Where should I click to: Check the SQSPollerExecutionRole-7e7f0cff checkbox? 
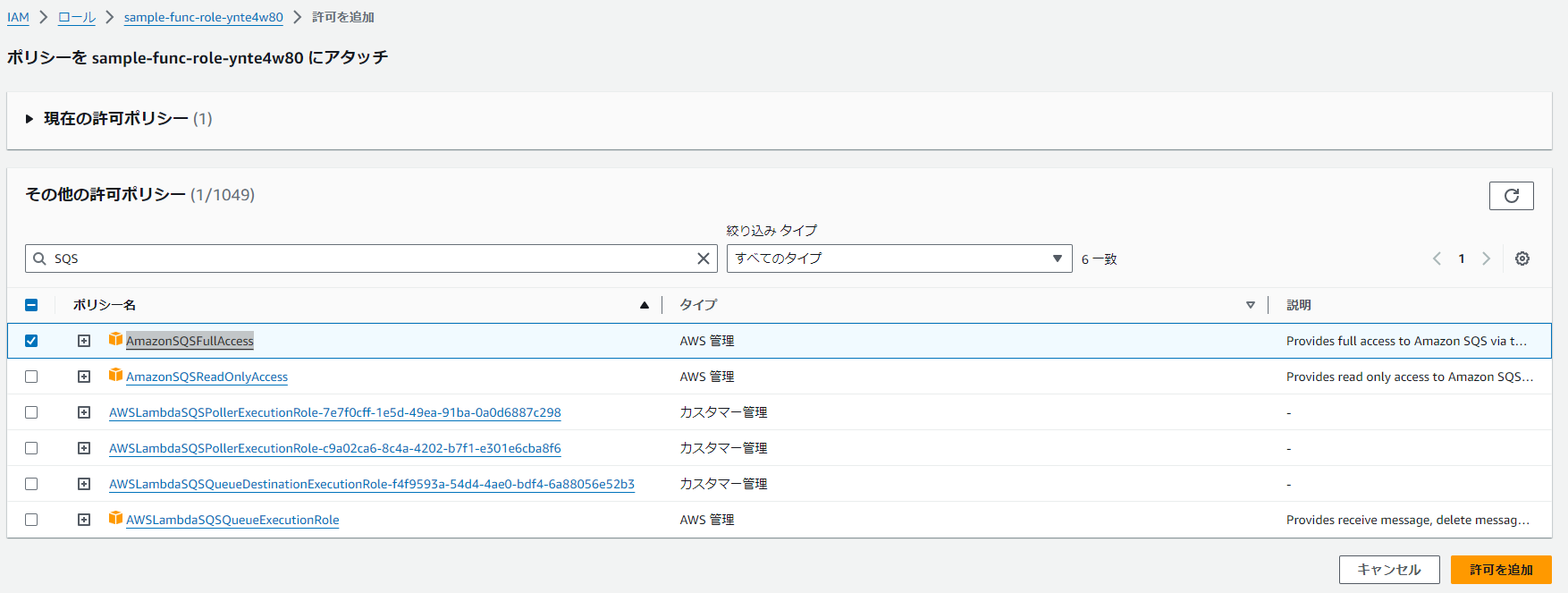[31, 412]
